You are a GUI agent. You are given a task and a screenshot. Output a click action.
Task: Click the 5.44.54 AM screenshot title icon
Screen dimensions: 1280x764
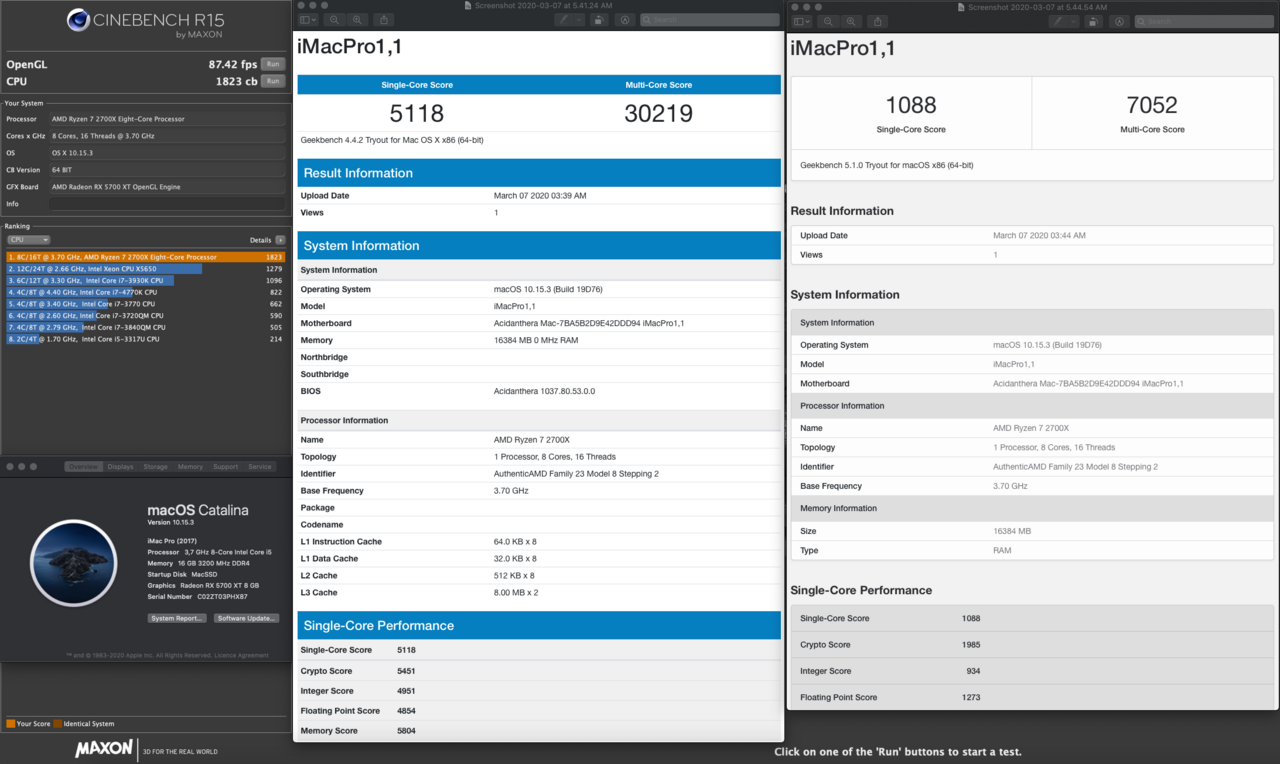click(963, 7)
